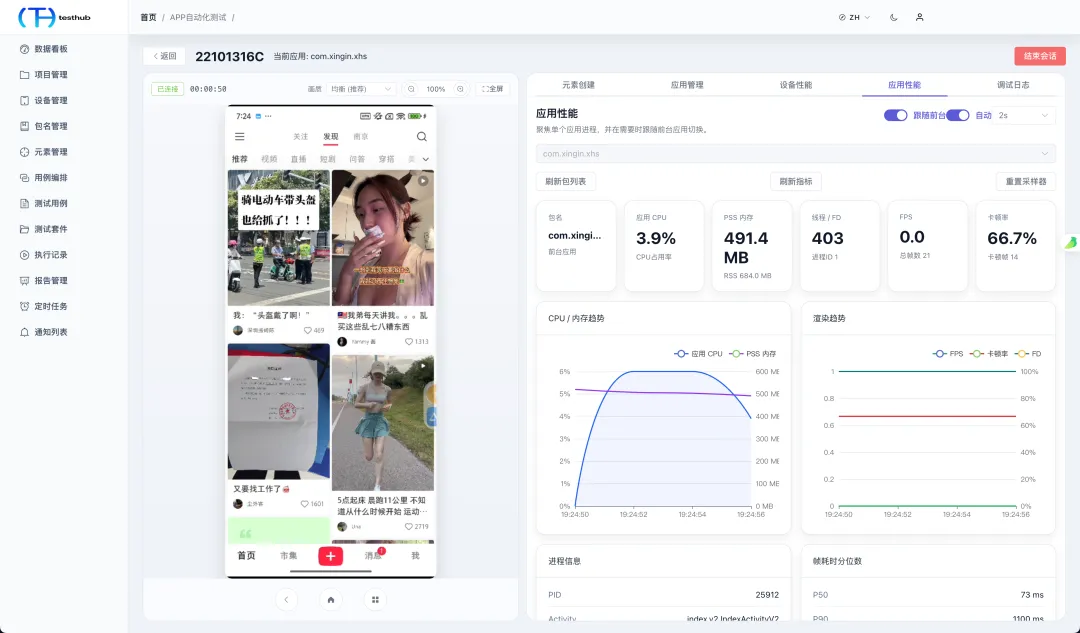Open the running girl post thumbnail
The height and width of the screenshot is (633, 1080).
(383, 423)
